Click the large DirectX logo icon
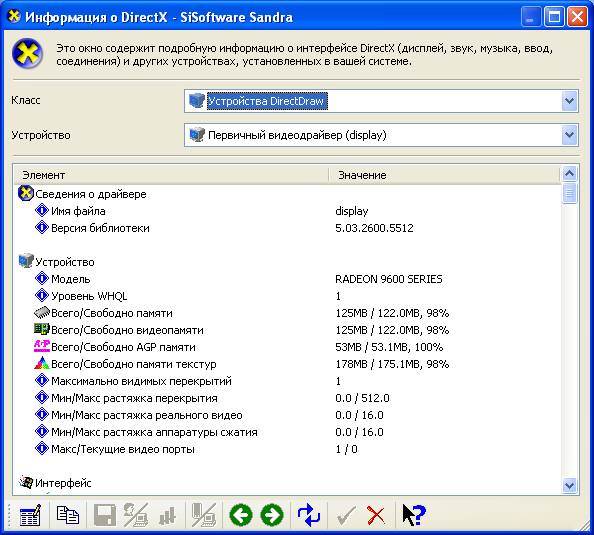The width and height of the screenshot is (594, 535). (x=27, y=53)
